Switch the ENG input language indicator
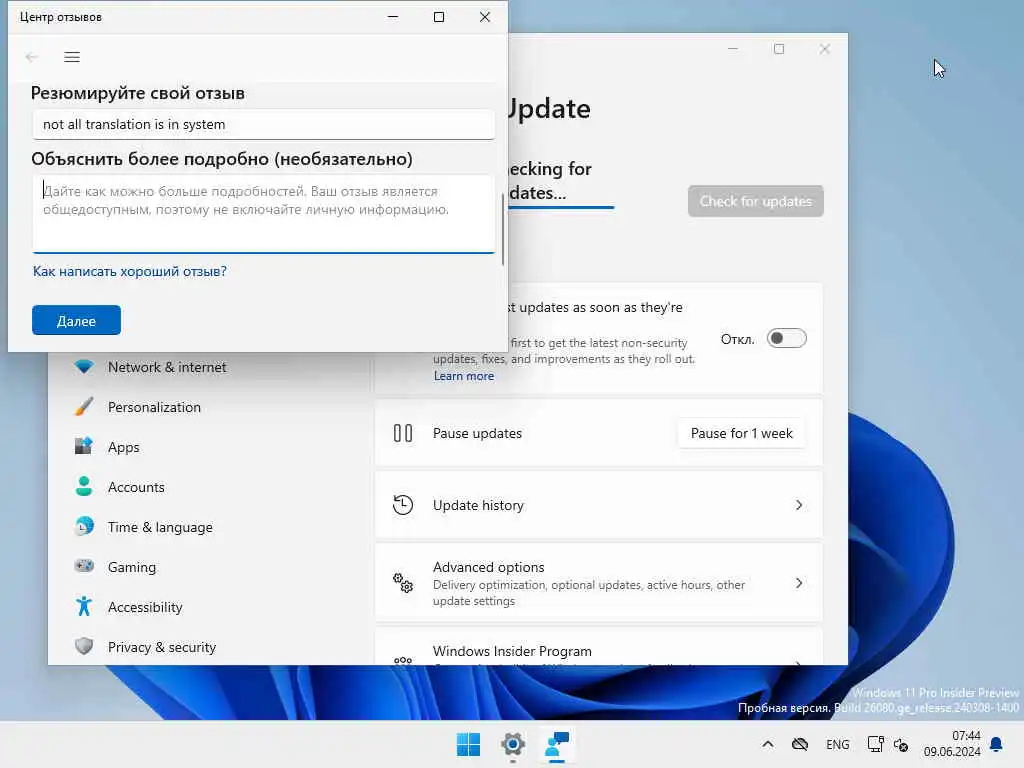This screenshot has width=1024, height=768. click(837, 744)
